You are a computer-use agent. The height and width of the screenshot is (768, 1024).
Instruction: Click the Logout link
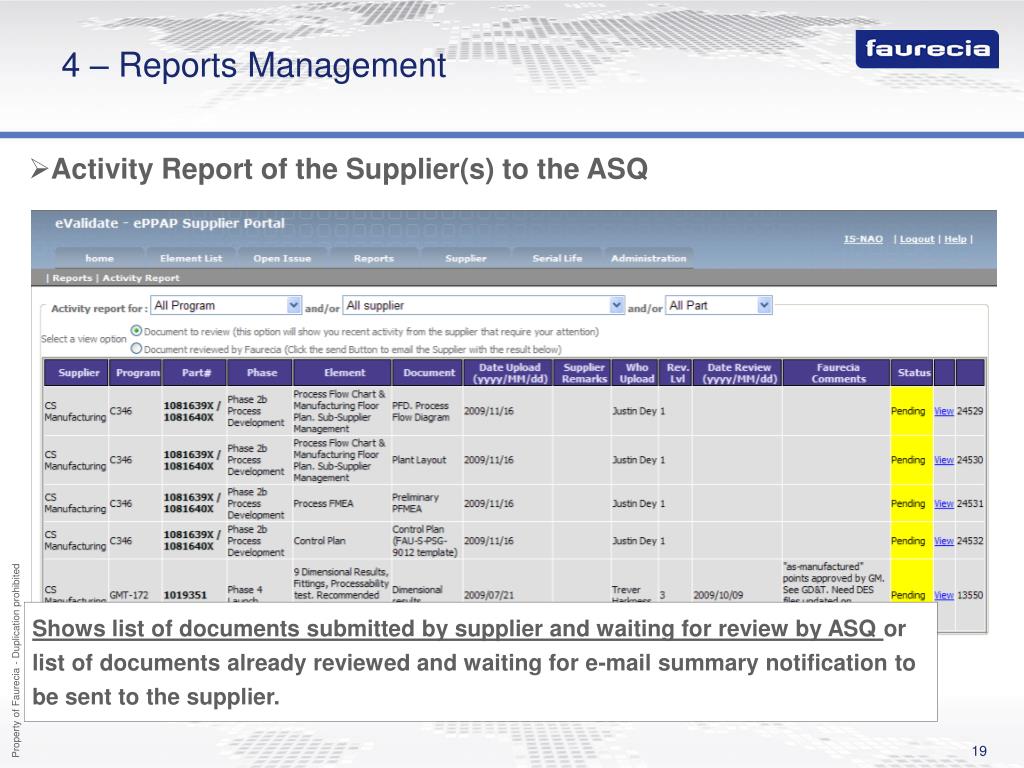click(x=917, y=239)
